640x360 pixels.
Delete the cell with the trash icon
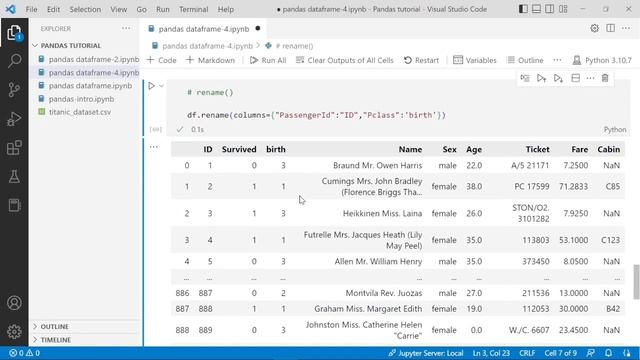[x=605, y=78]
